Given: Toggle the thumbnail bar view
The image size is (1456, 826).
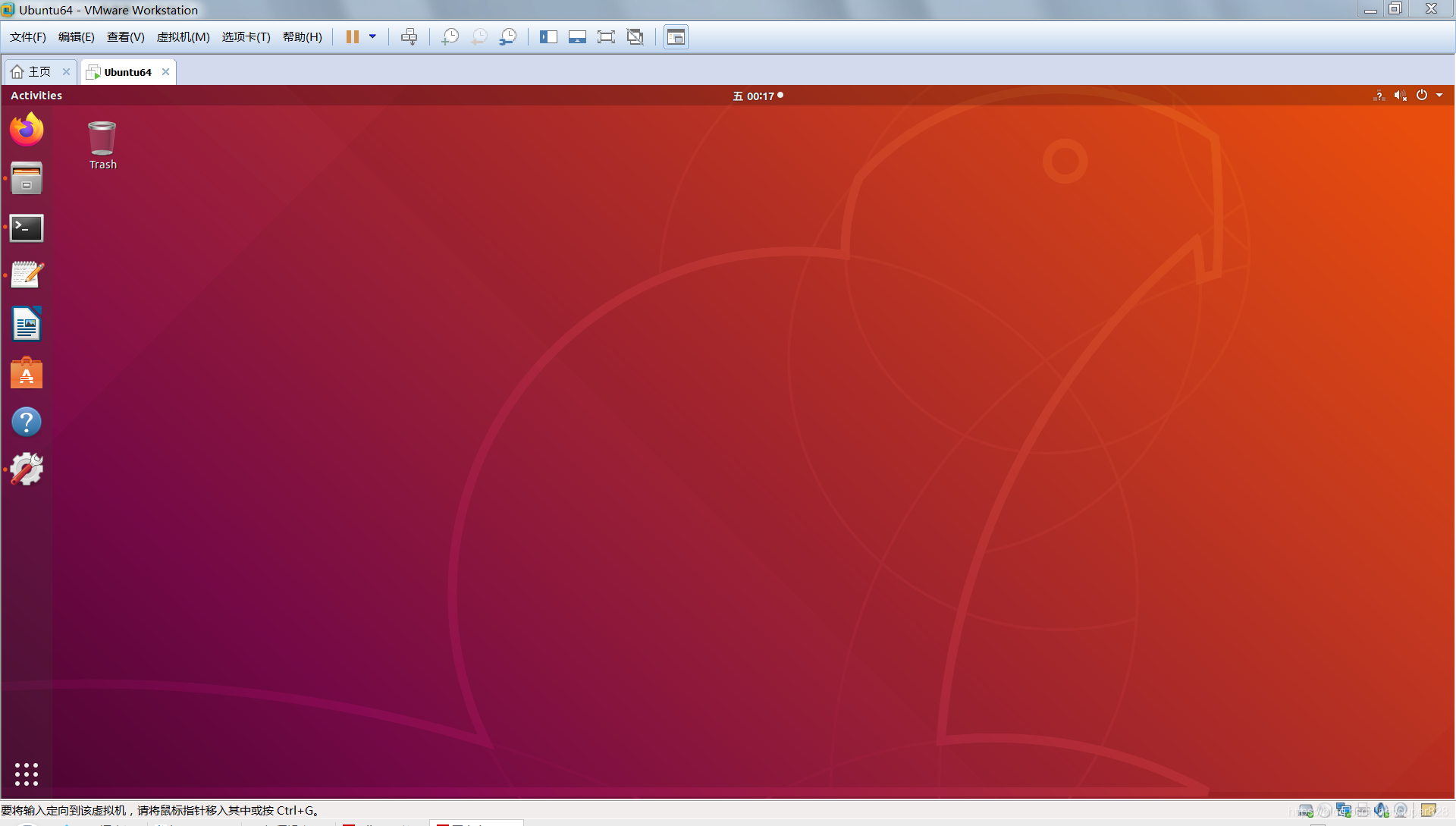Looking at the screenshot, I should click(577, 37).
